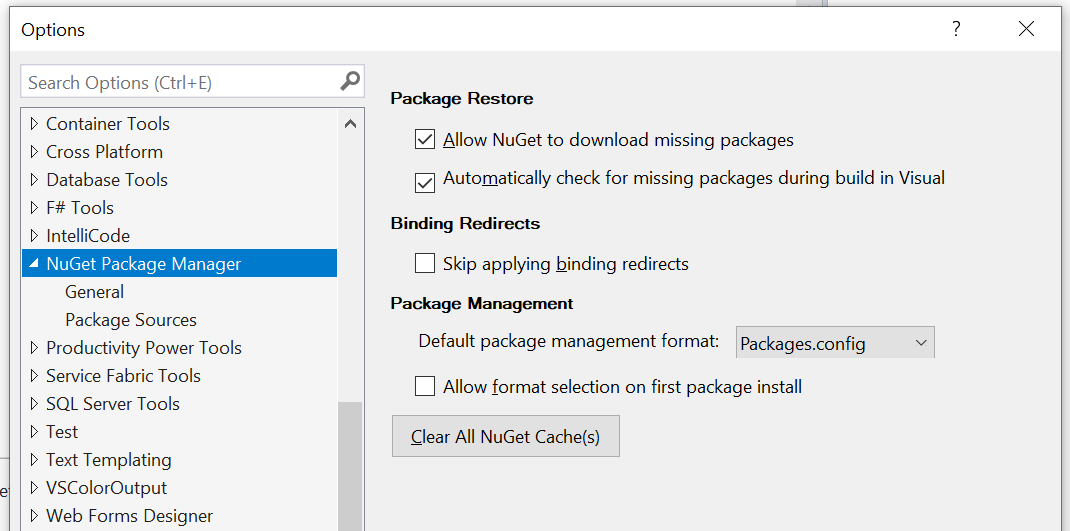Toggle Allow NuGet to download missing packages
Image resolution: width=1070 pixels, height=531 pixels.
pyautogui.click(x=424, y=140)
